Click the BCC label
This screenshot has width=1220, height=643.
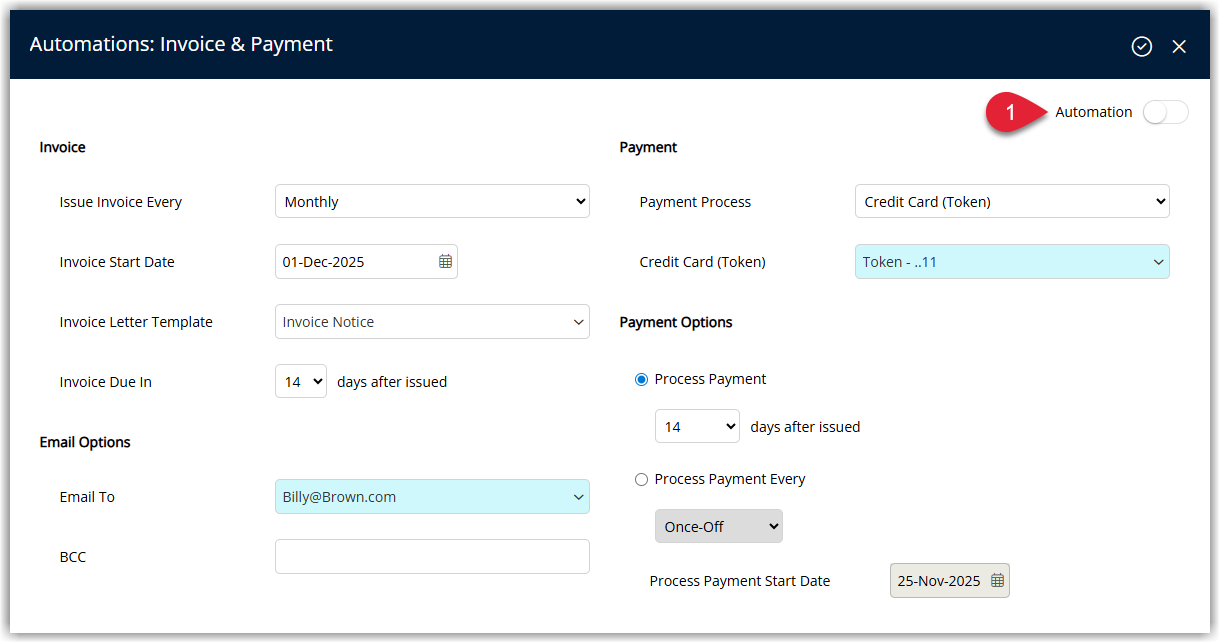pos(73,557)
